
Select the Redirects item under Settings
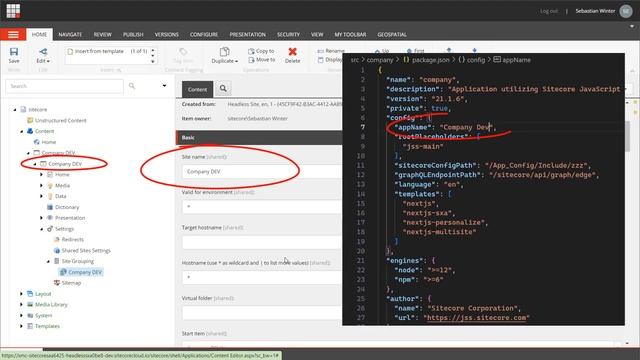pos(73,240)
